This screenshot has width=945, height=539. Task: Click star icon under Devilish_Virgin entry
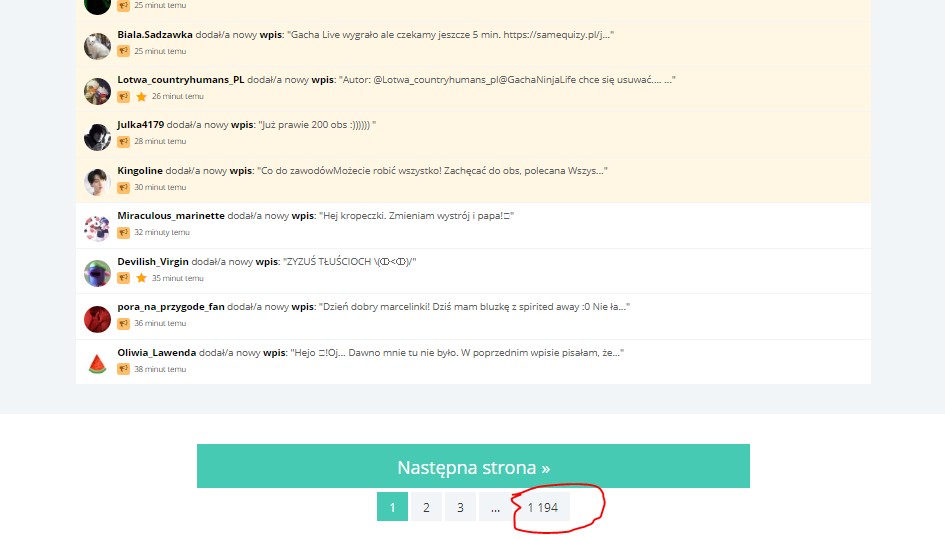pyautogui.click(x=141, y=278)
